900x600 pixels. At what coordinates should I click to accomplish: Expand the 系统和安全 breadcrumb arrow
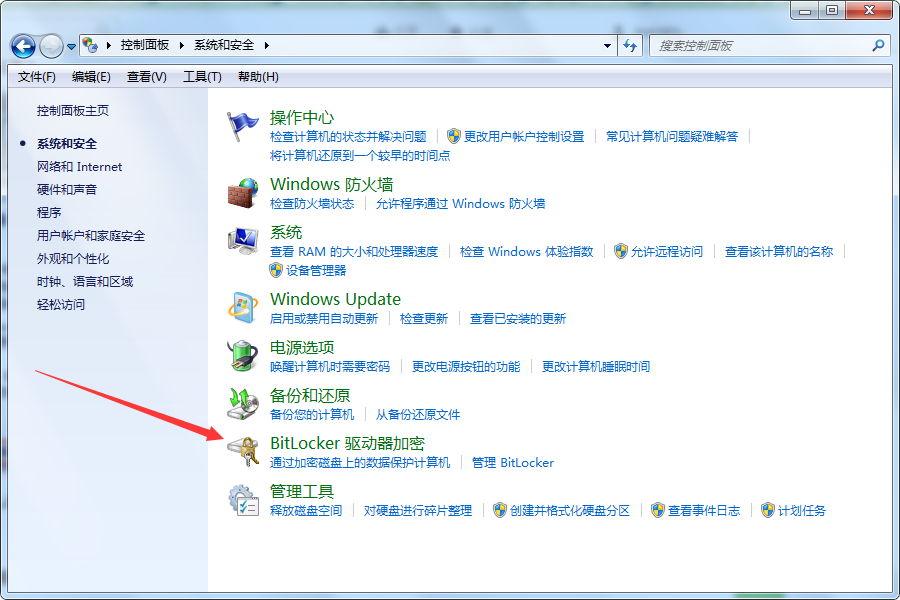click(267, 45)
